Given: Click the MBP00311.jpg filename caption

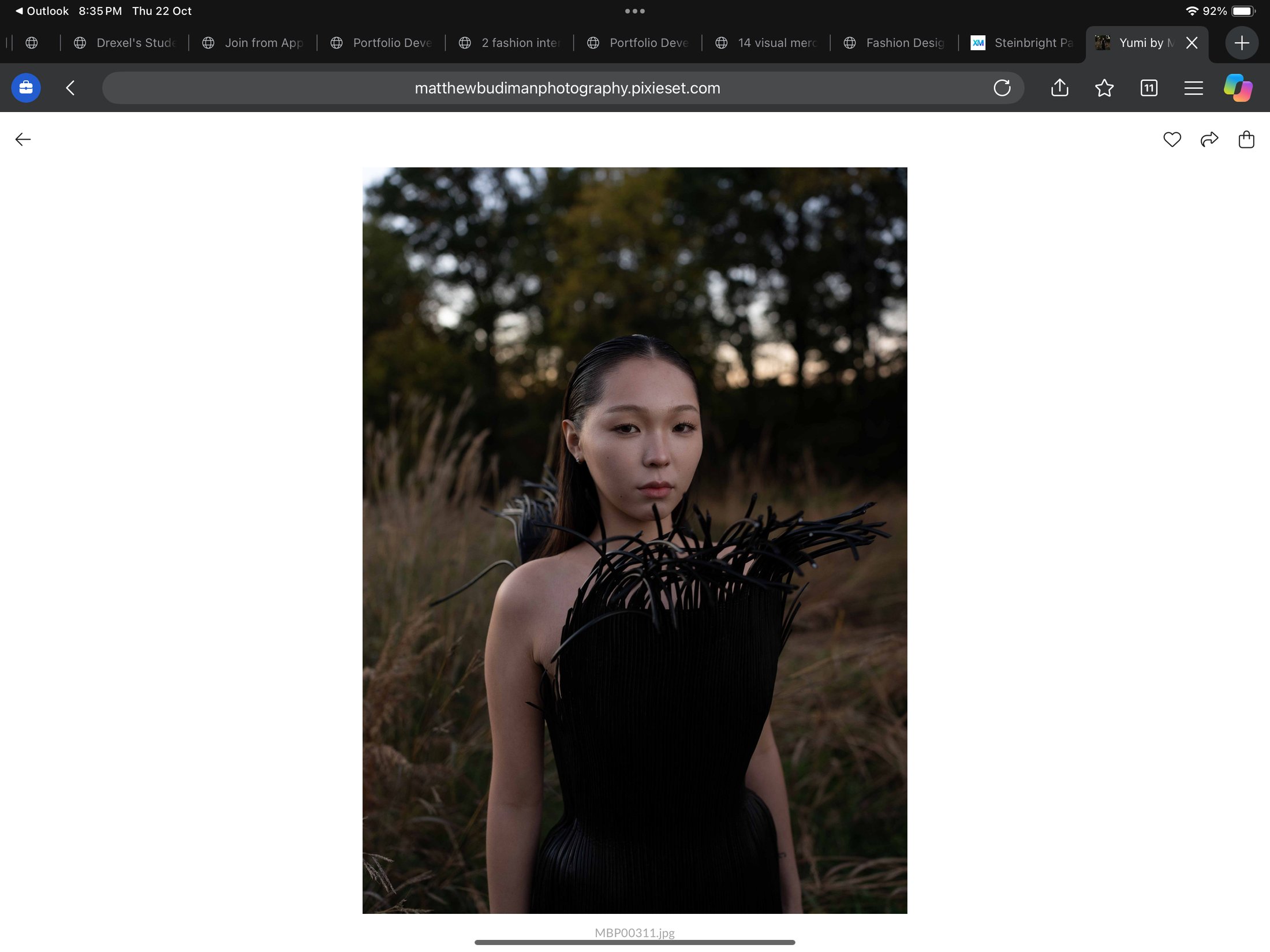Looking at the screenshot, I should [x=634, y=932].
